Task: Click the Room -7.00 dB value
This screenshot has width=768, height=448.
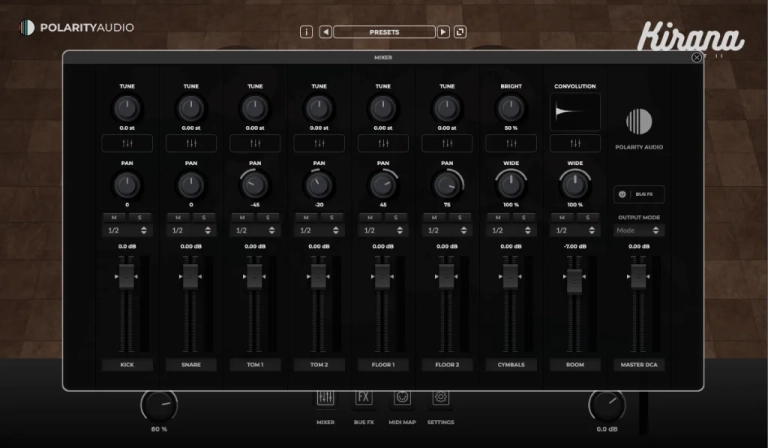Action: 575,246
